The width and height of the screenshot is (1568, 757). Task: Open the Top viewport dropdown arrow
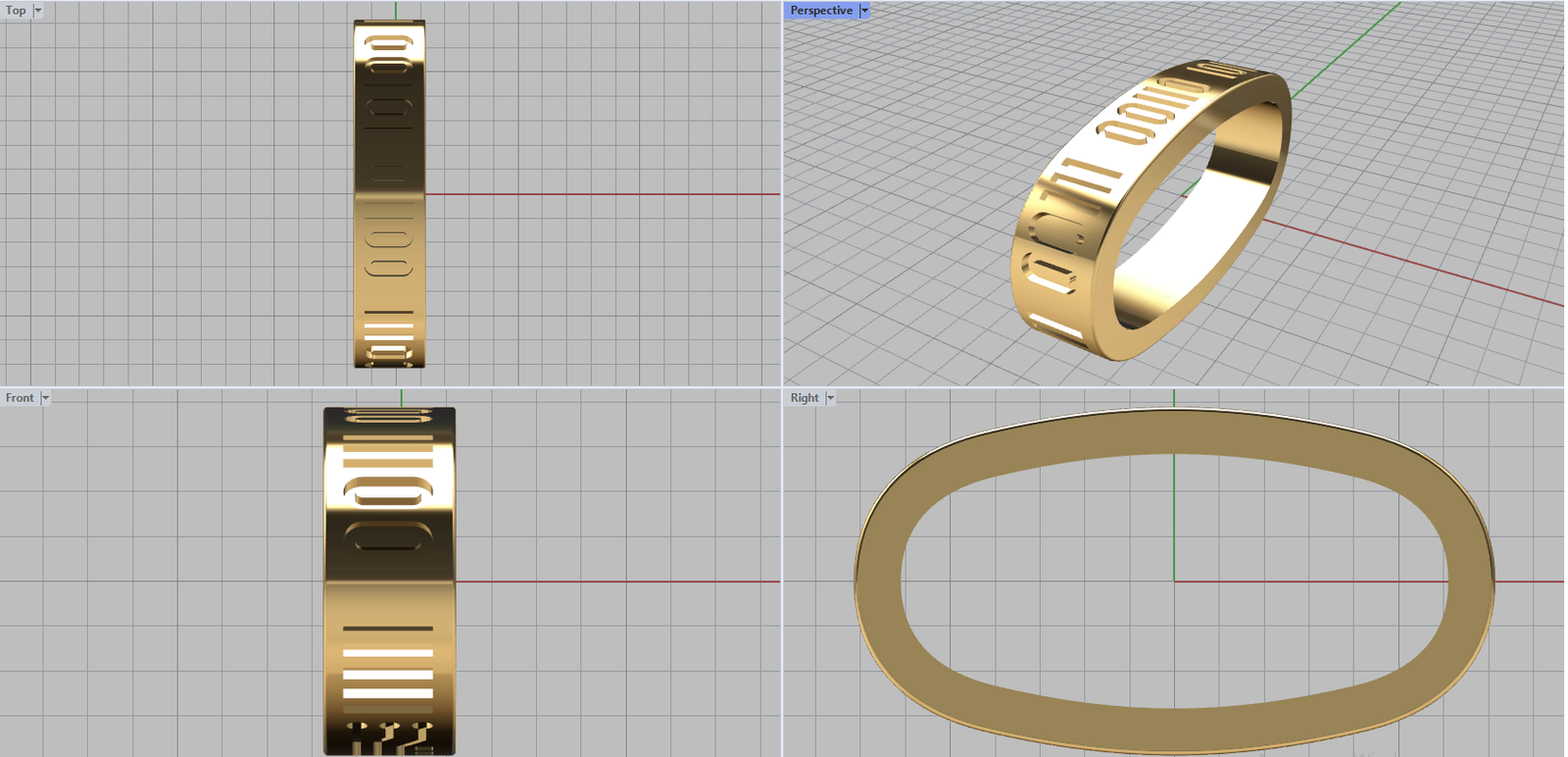38,11
